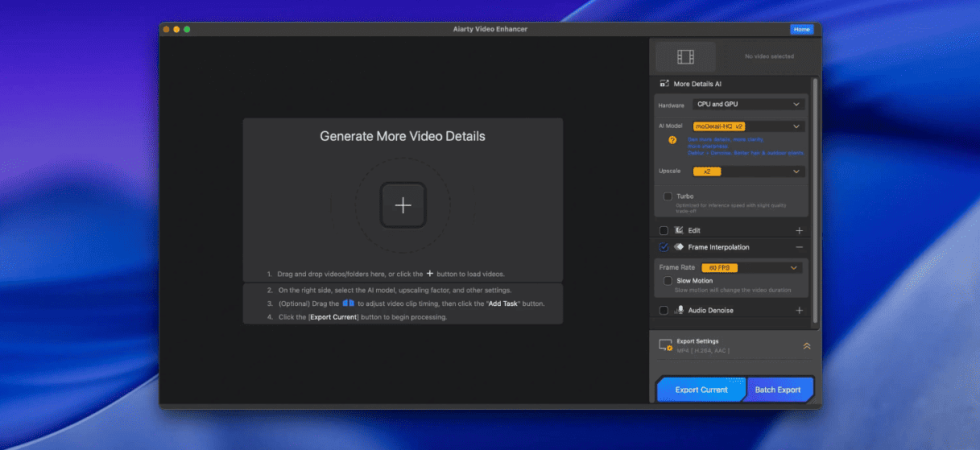Click the More Details AI icon
Image resolution: width=980 pixels, height=450 pixels.
pyautogui.click(x=664, y=83)
